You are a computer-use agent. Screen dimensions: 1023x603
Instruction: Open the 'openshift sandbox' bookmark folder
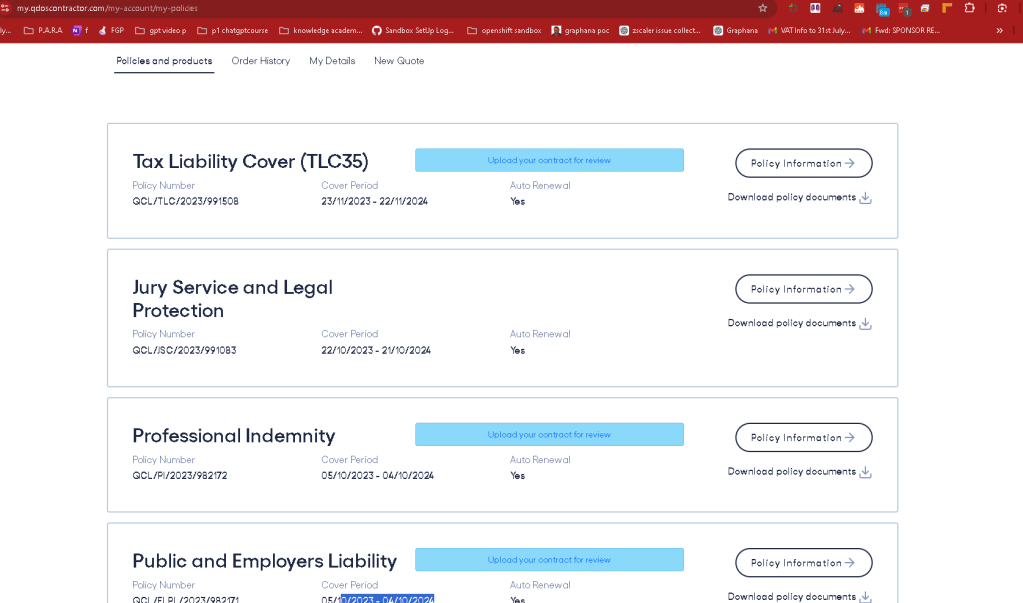(504, 31)
